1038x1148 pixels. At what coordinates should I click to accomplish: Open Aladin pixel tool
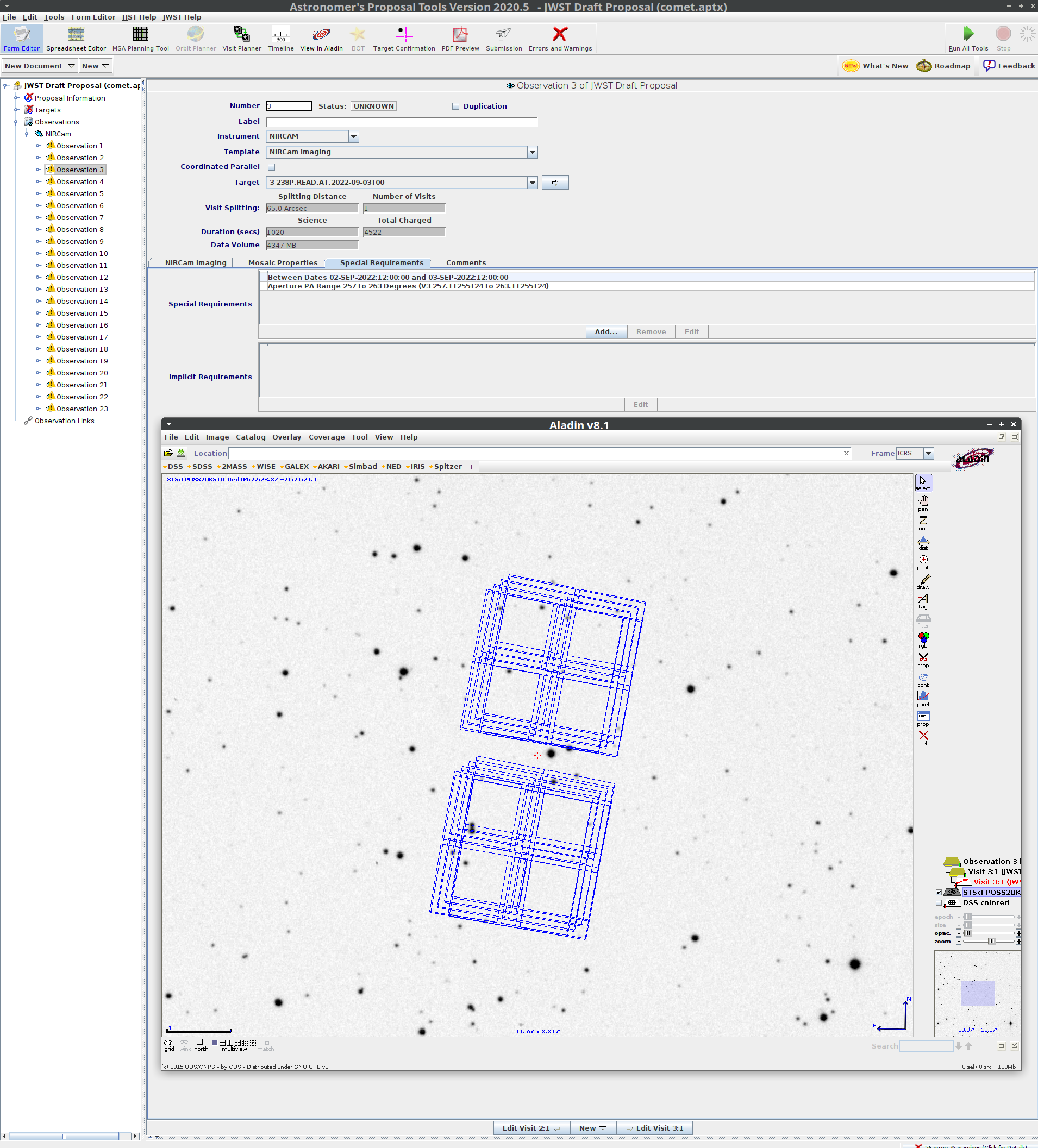(x=923, y=699)
